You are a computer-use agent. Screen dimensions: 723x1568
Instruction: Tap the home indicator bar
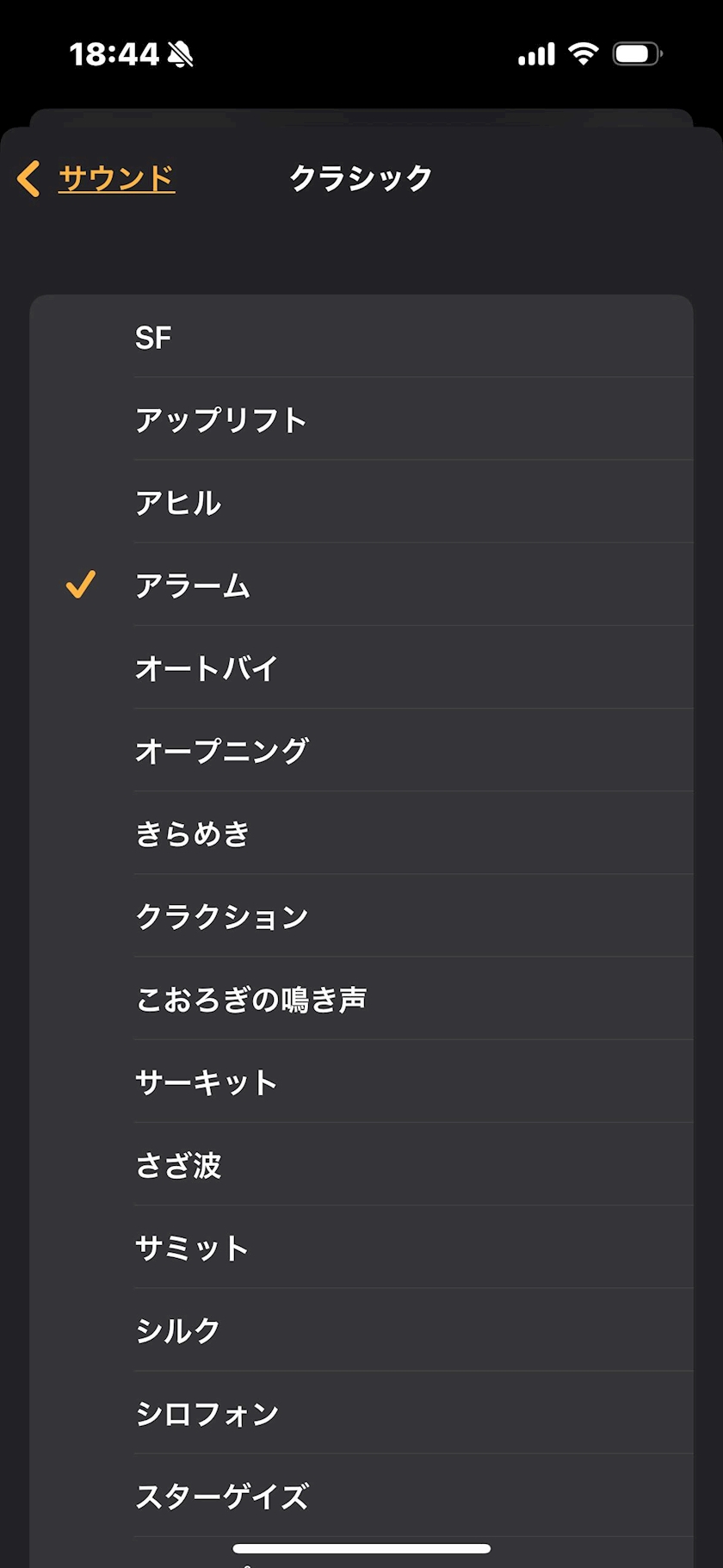[361, 1548]
